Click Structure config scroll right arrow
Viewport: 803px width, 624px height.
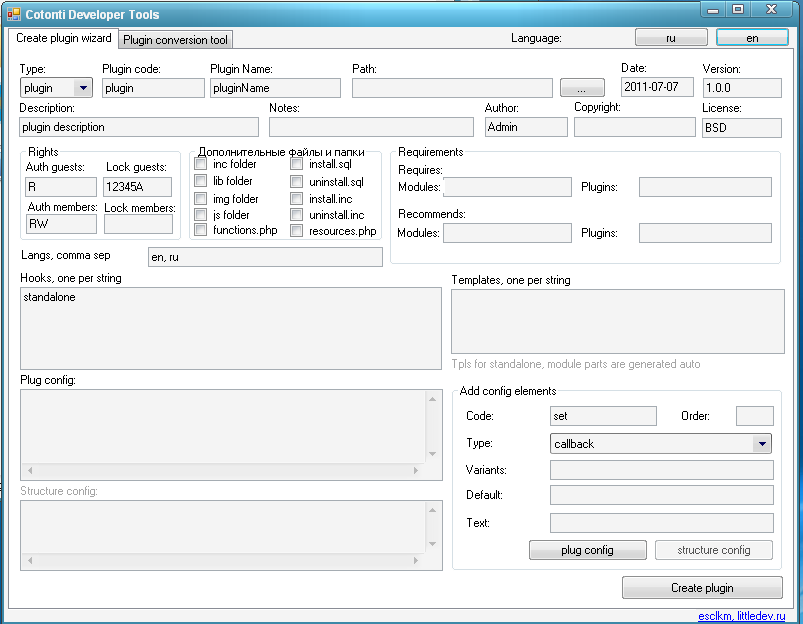[x=416, y=560]
